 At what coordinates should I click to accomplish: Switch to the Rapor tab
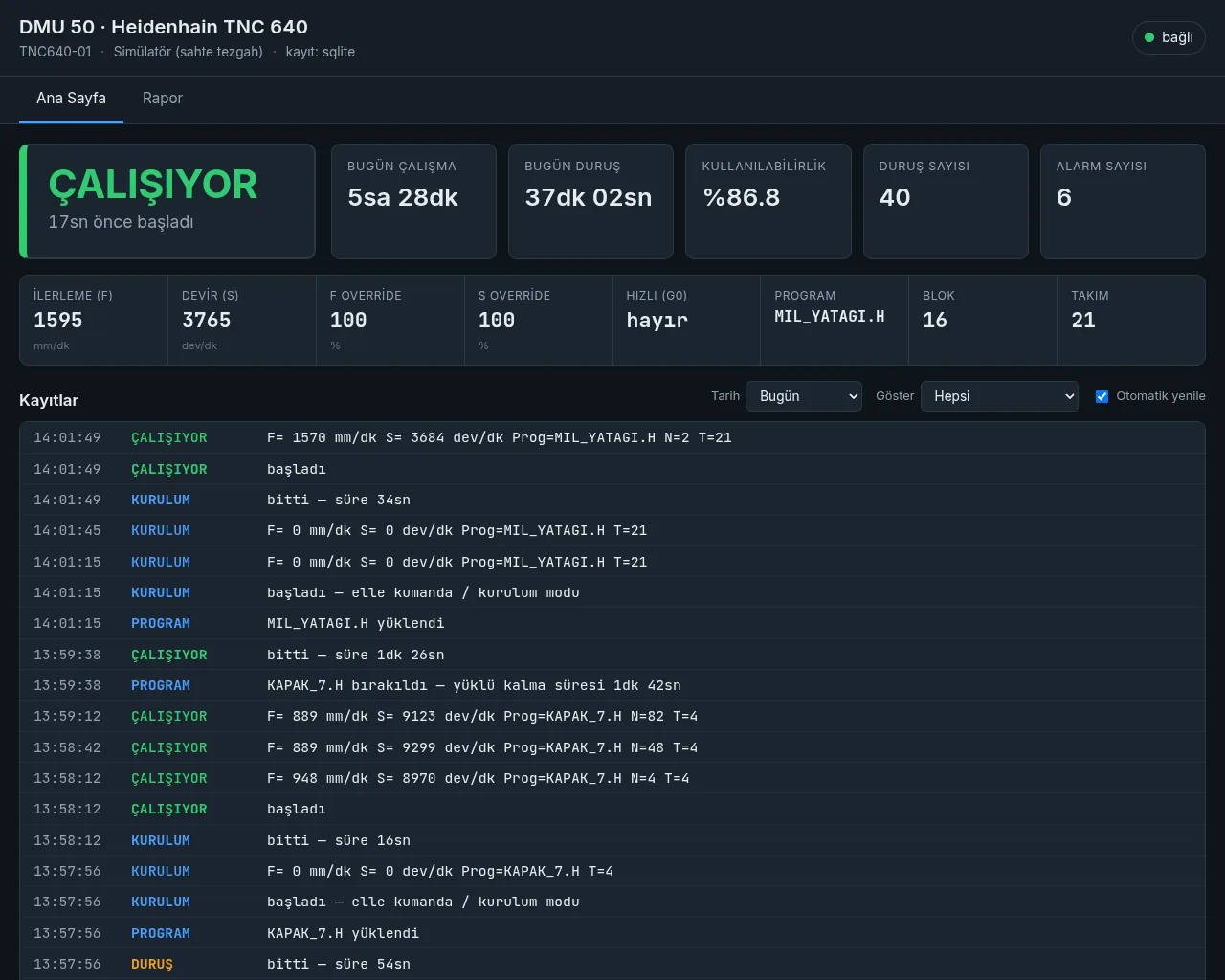click(x=162, y=99)
